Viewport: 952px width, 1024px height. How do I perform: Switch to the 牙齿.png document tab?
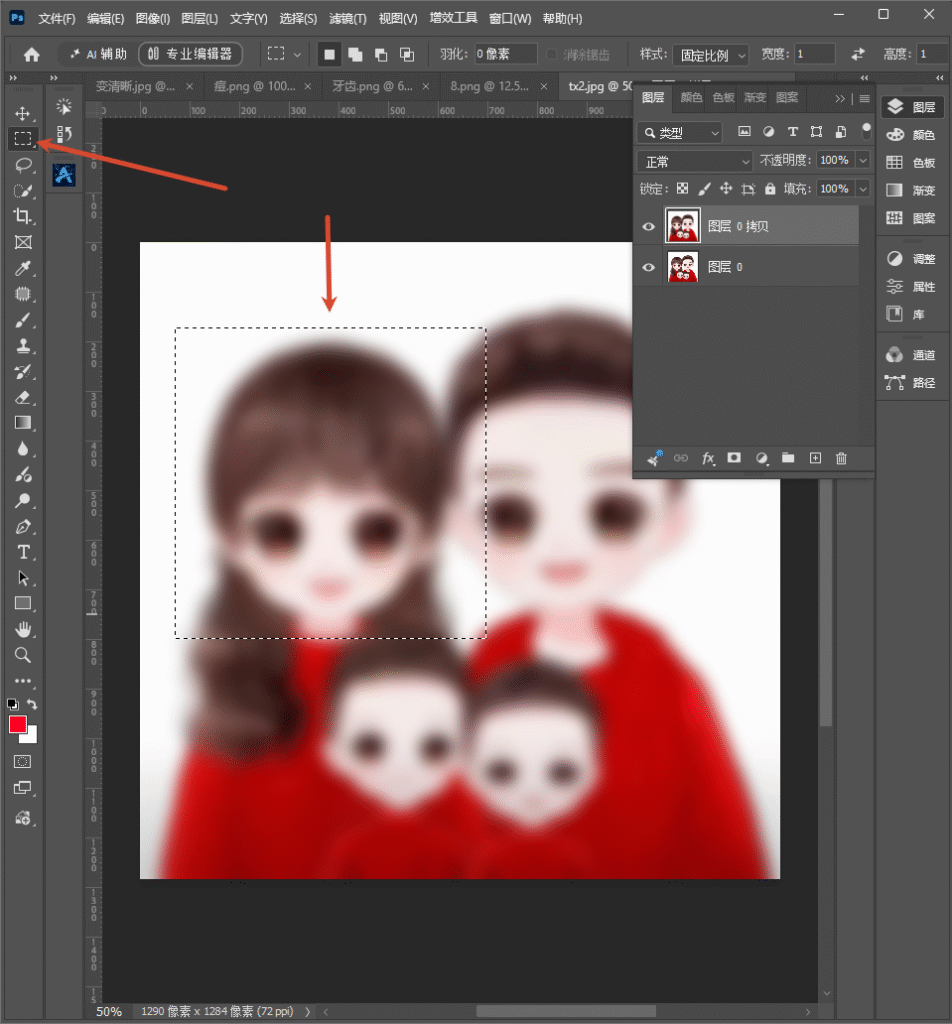(x=372, y=86)
